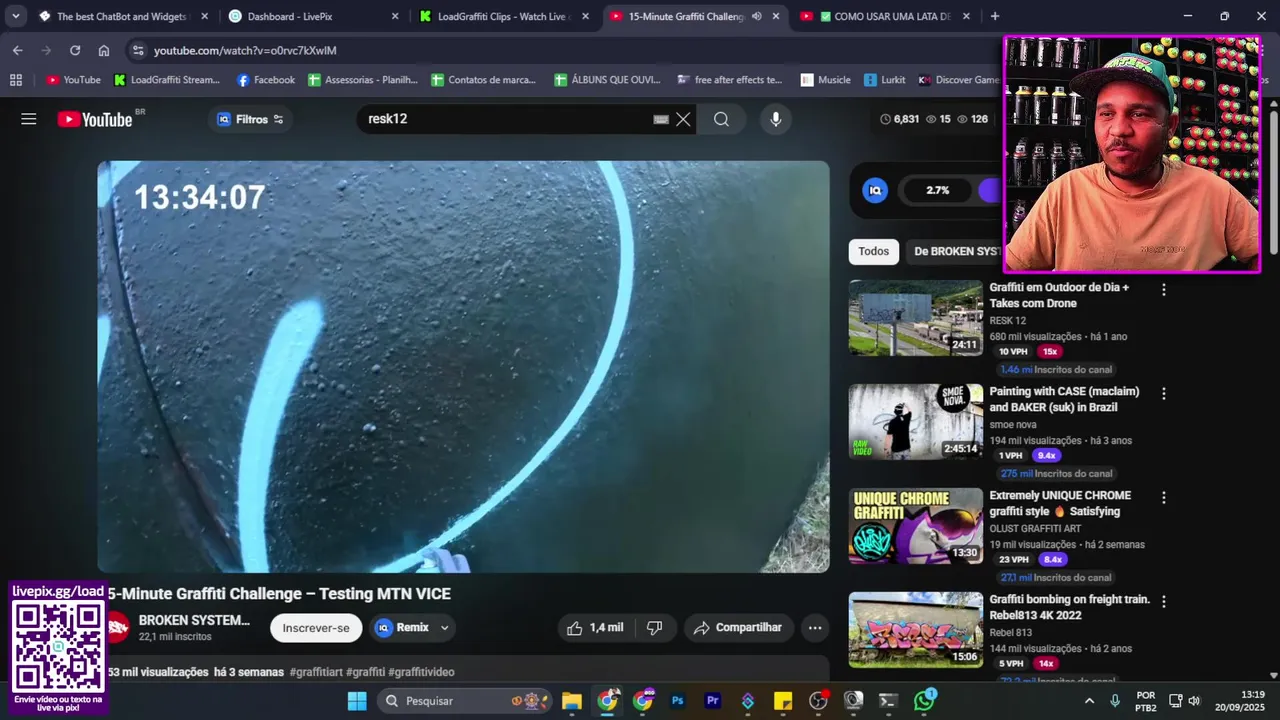Open the YouTube hamburger guide menu

[28, 119]
